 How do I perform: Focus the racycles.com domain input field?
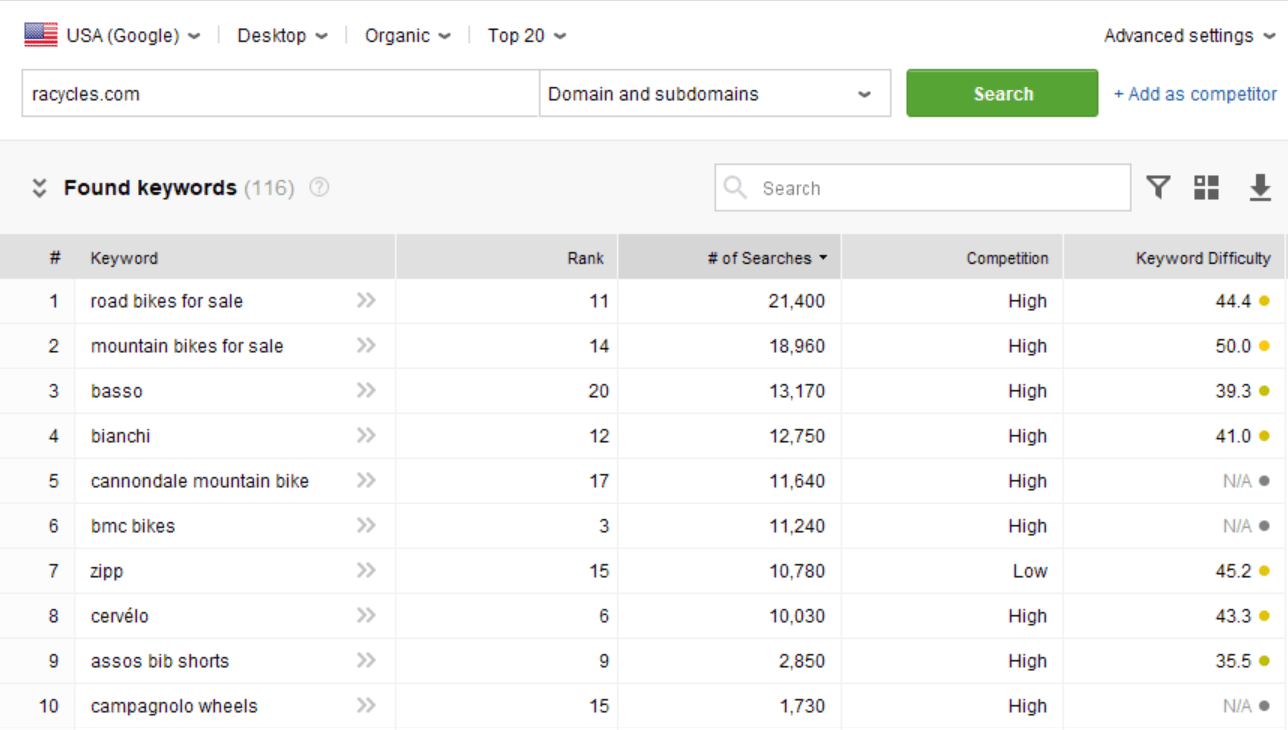[x=280, y=93]
